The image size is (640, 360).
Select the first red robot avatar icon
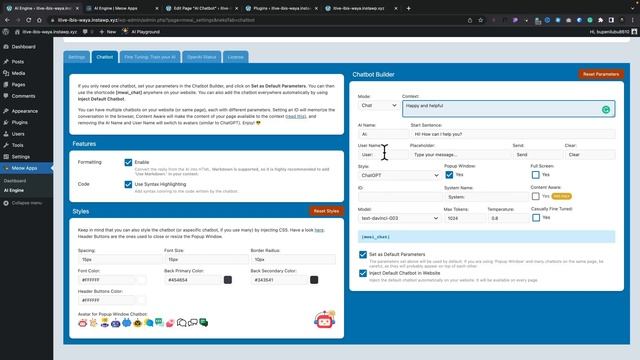[82, 323]
